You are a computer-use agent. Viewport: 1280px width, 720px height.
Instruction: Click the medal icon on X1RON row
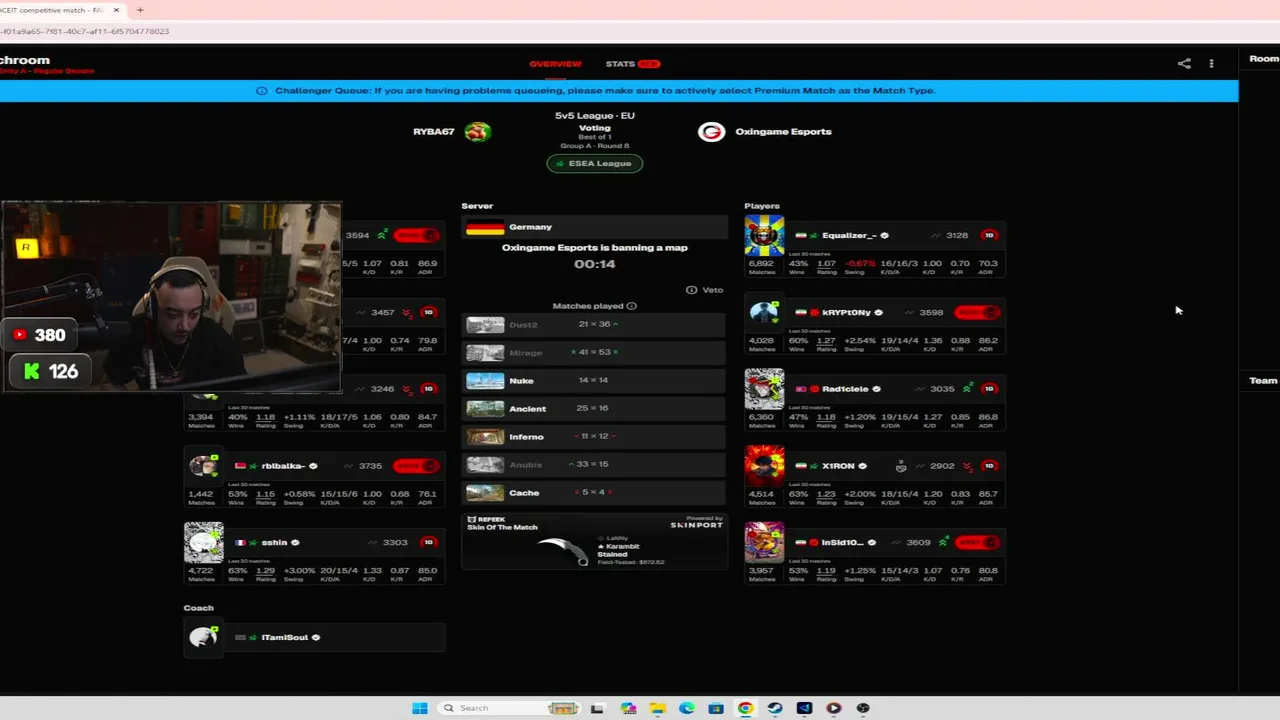click(x=901, y=466)
